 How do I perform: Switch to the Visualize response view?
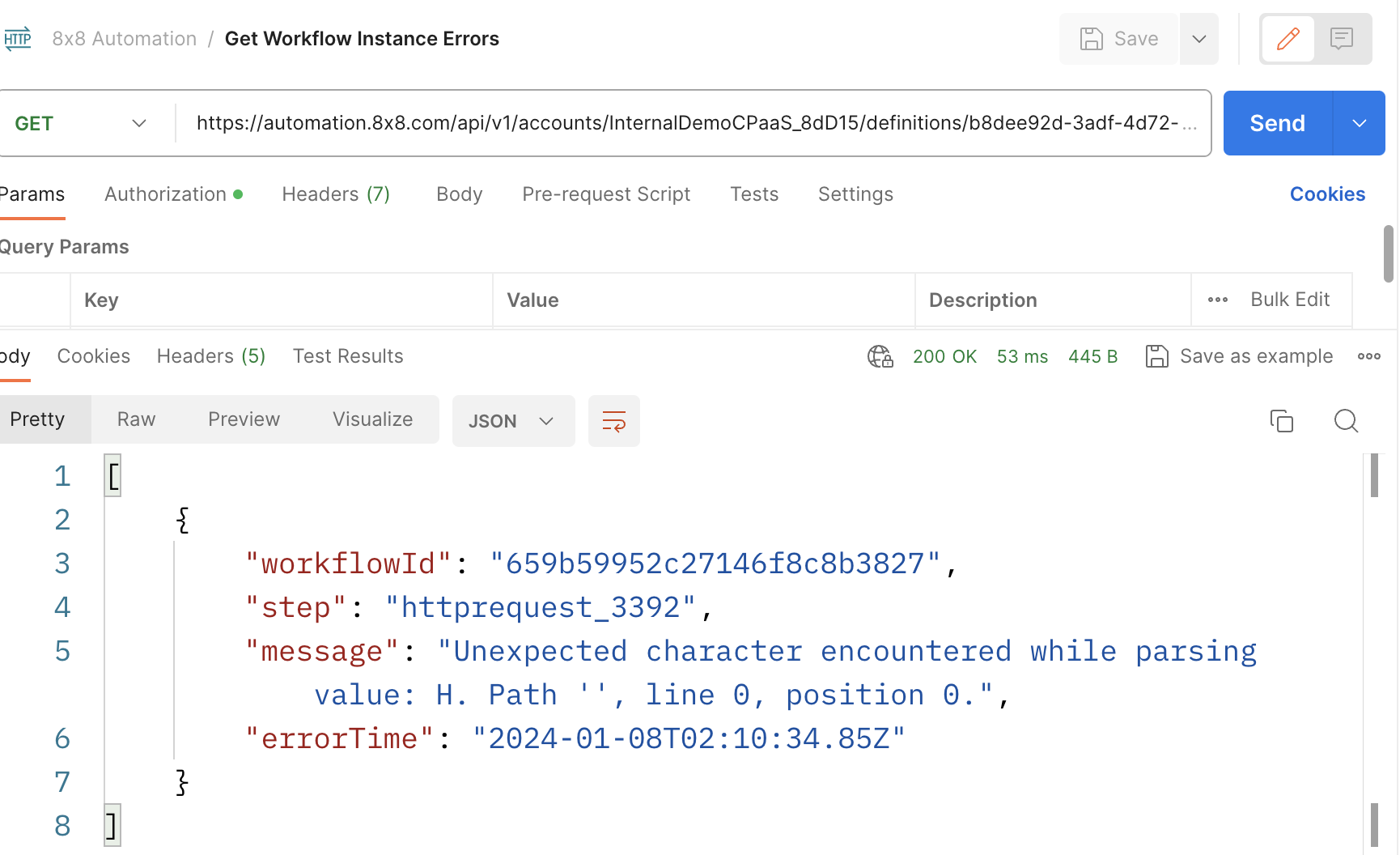372,419
